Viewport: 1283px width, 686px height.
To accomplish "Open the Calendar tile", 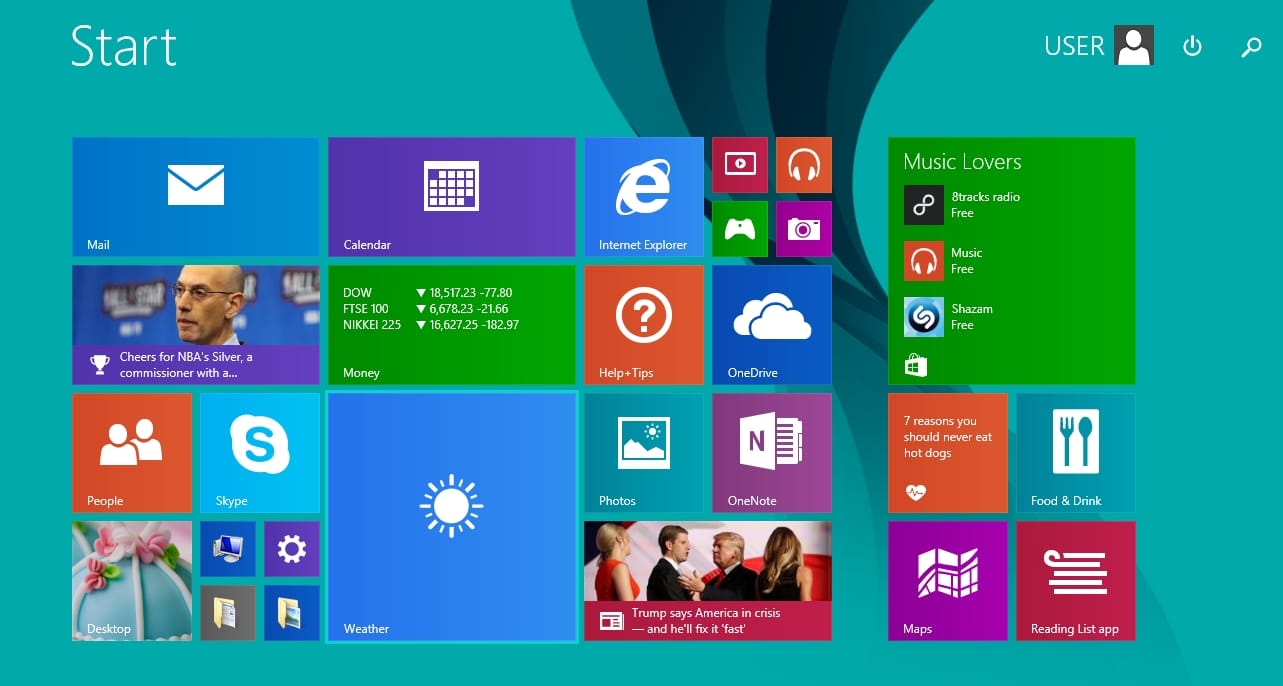I will pos(451,196).
